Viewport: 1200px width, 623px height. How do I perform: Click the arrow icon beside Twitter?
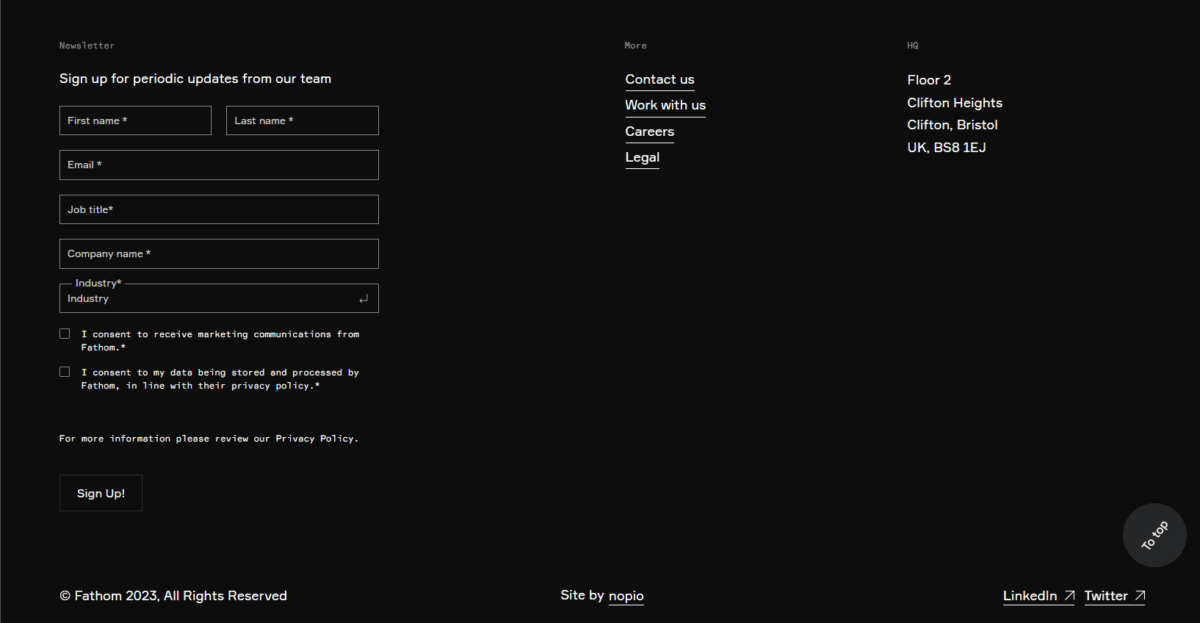pos(1140,596)
